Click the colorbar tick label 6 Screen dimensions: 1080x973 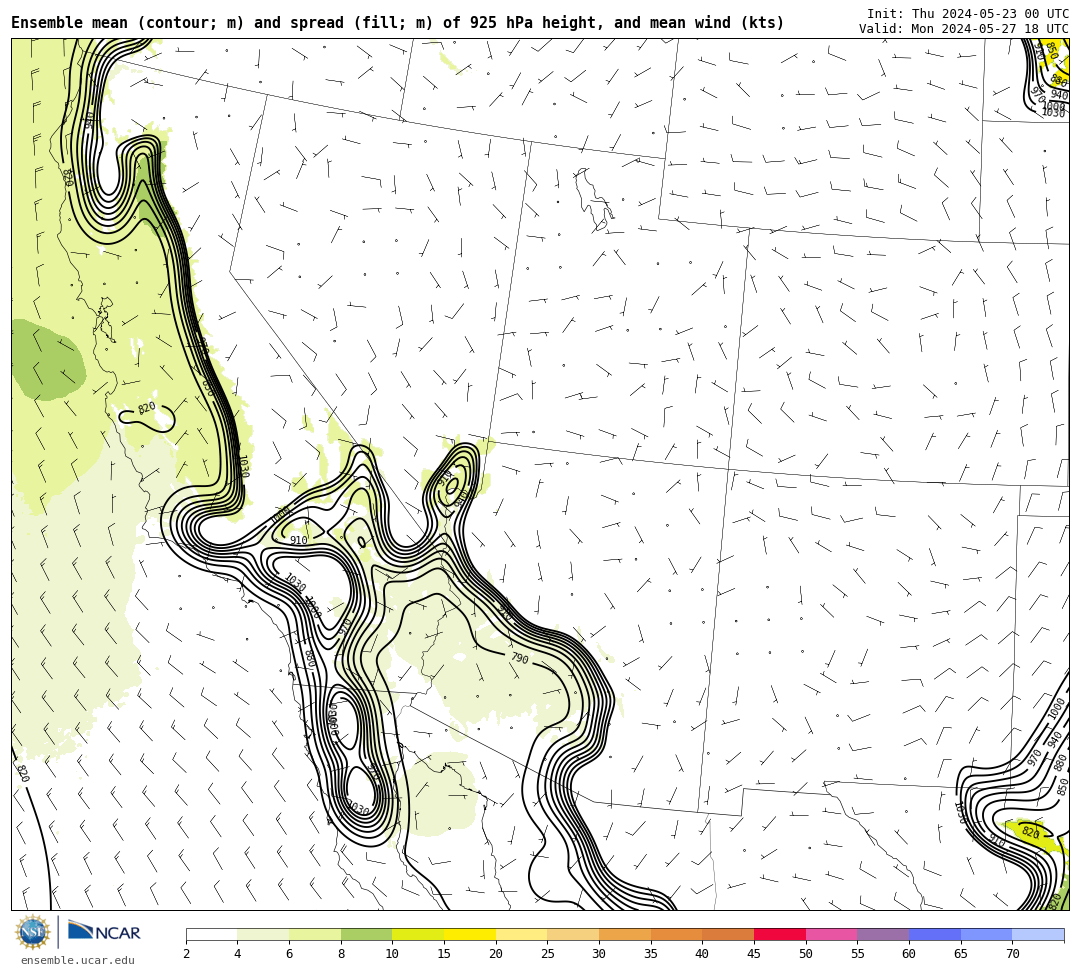click(x=289, y=954)
